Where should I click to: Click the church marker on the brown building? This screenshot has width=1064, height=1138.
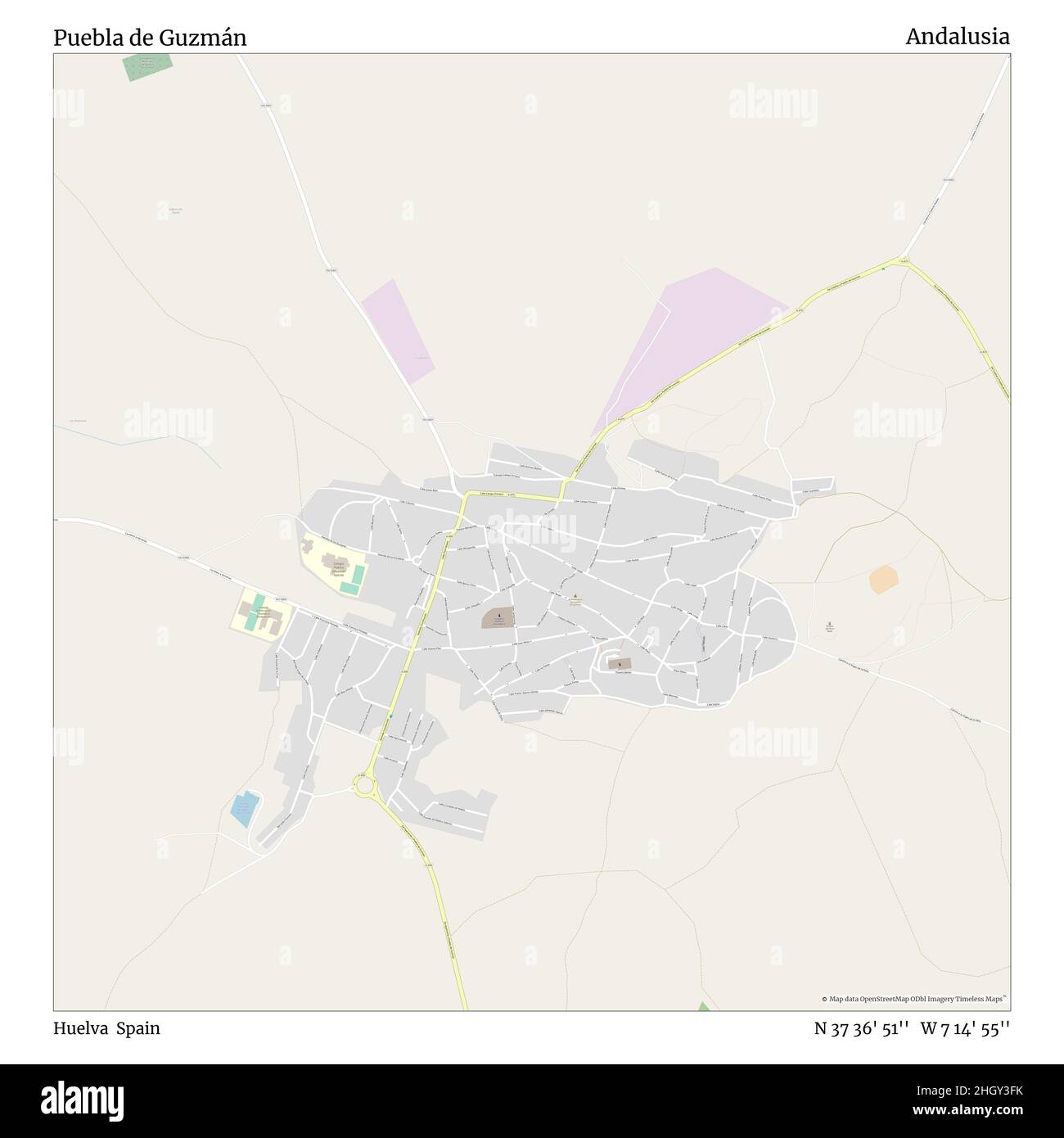point(620,662)
